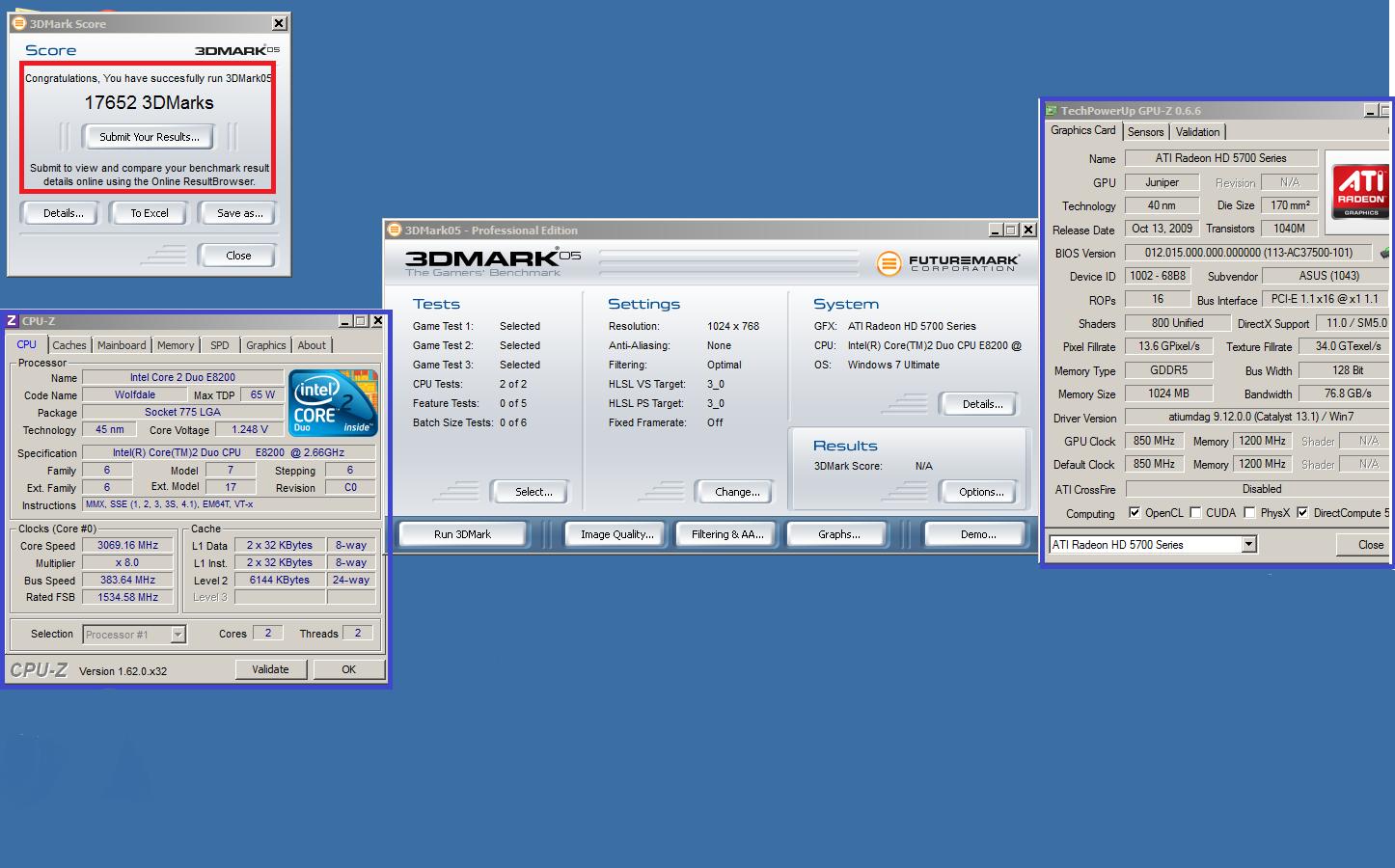Image resolution: width=1395 pixels, height=868 pixels.
Task: Open the Processor #1 selection dropdown
Action: tap(178, 634)
